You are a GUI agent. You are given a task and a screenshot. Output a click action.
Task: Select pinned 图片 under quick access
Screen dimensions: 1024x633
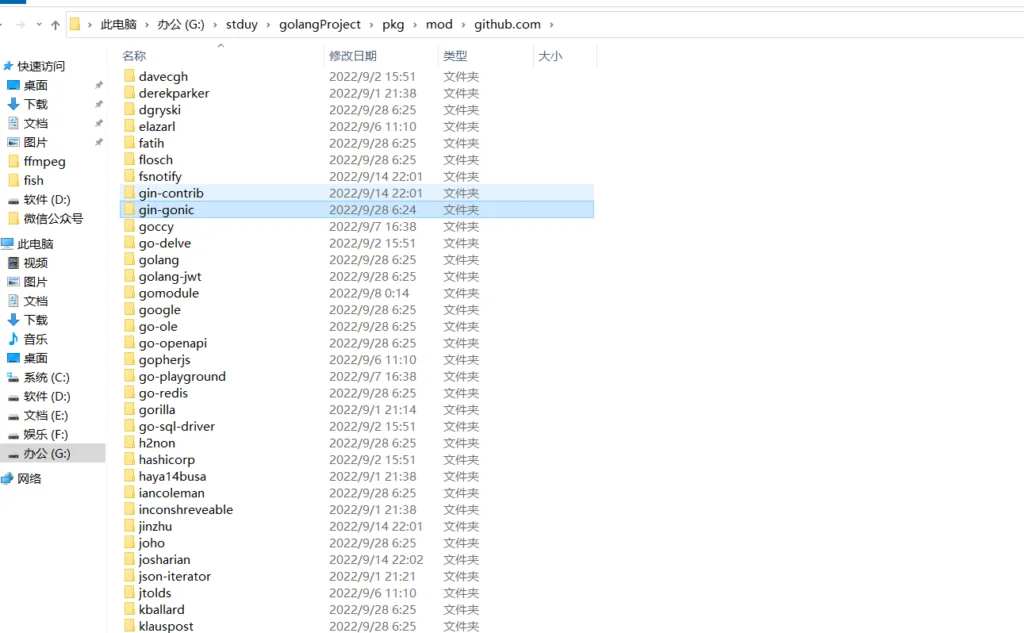coord(35,142)
